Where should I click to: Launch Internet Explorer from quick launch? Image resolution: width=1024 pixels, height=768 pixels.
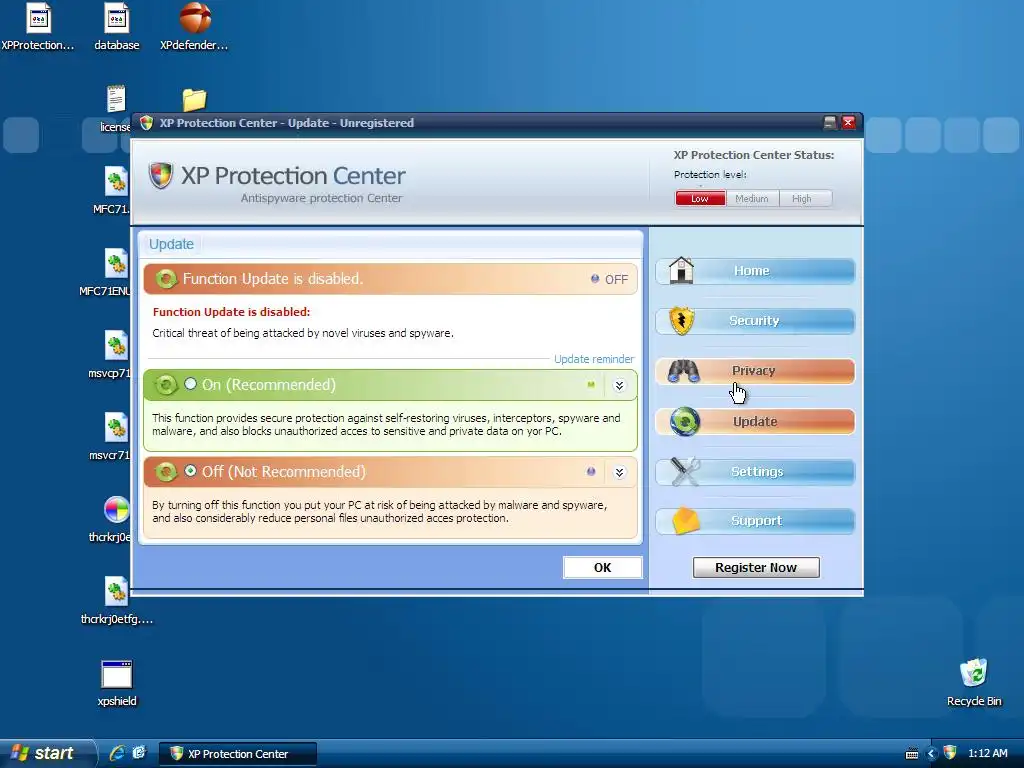click(117, 753)
